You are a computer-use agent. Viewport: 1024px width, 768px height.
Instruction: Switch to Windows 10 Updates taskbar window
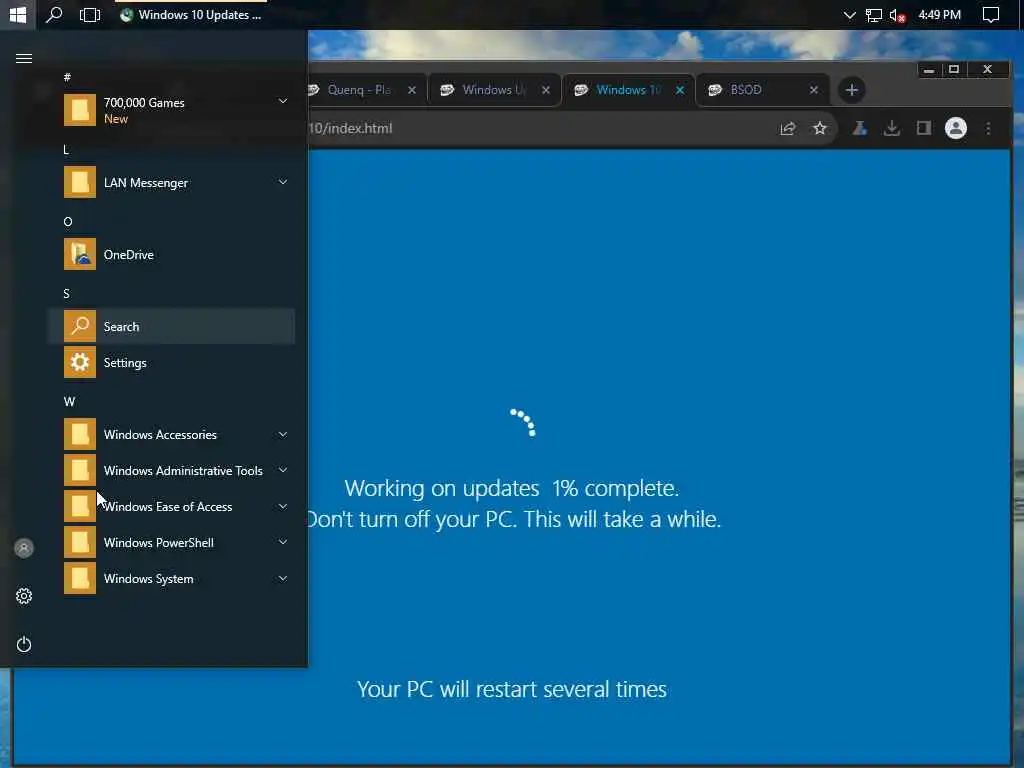point(191,14)
